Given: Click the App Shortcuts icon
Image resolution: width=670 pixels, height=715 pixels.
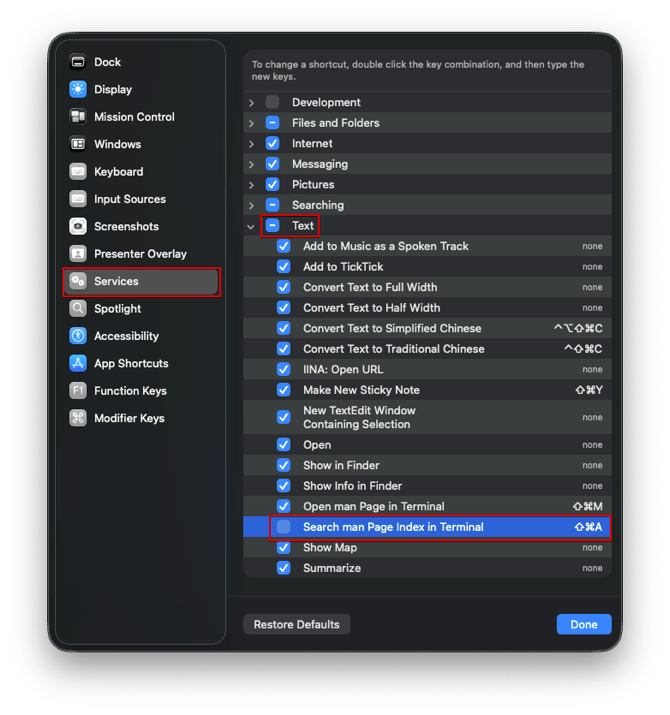Looking at the screenshot, I should 78,364.
